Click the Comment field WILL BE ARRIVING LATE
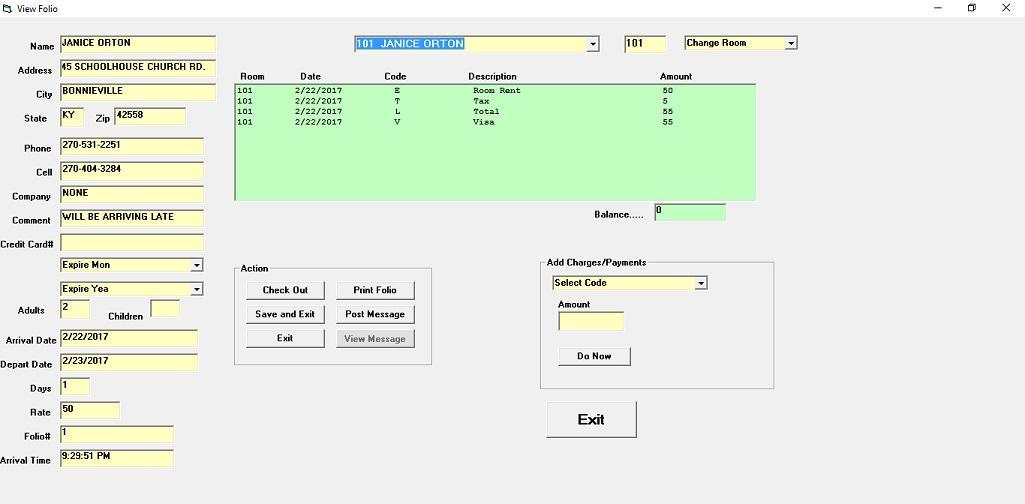The width and height of the screenshot is (1025, 504). 131,218
